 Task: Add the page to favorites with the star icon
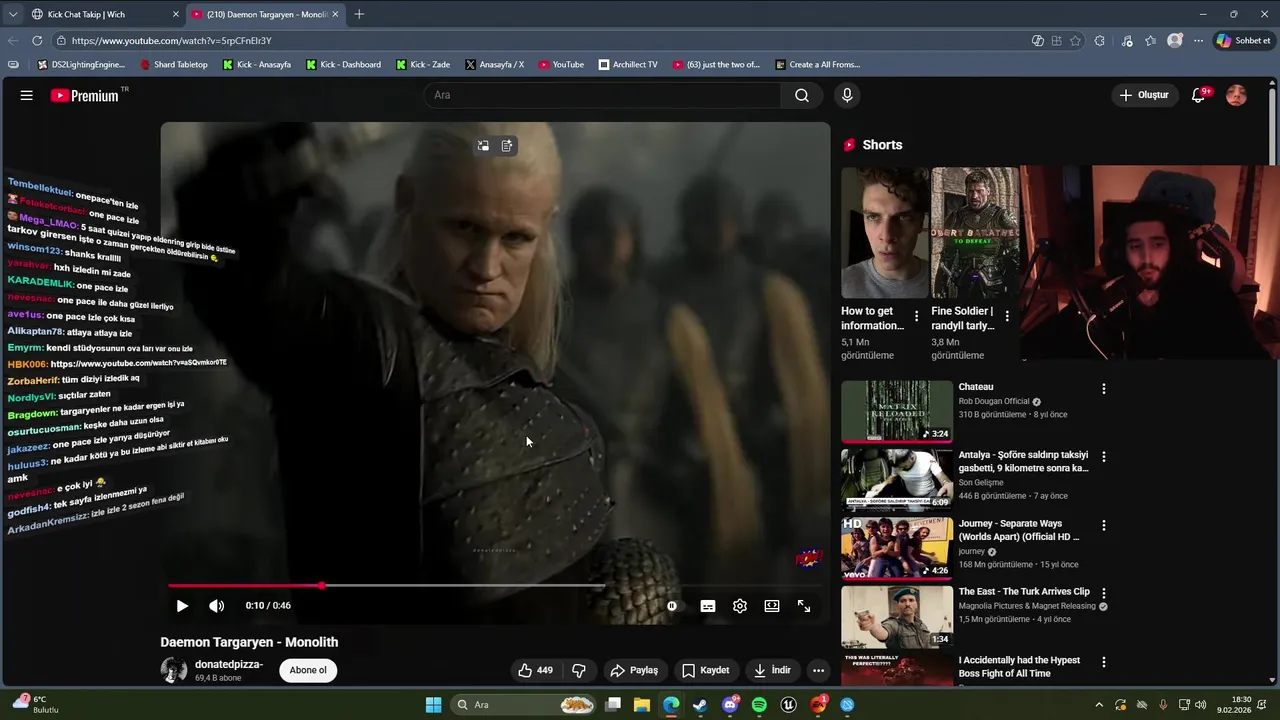[1076, 41]
